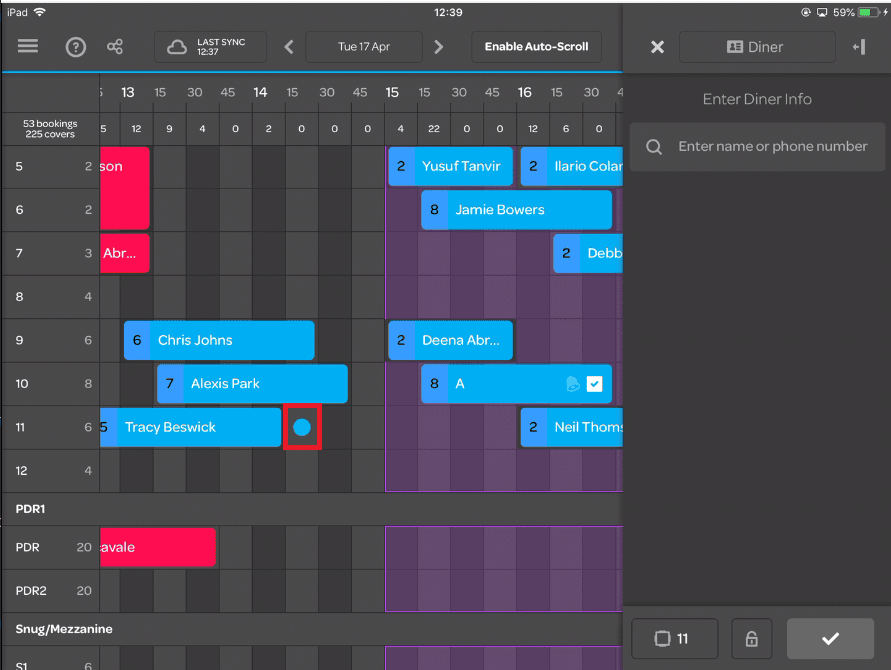Click the left arrow before Tue 17 Apr
The height and width of the screenshot is (670, 891).
coord(289,46)
